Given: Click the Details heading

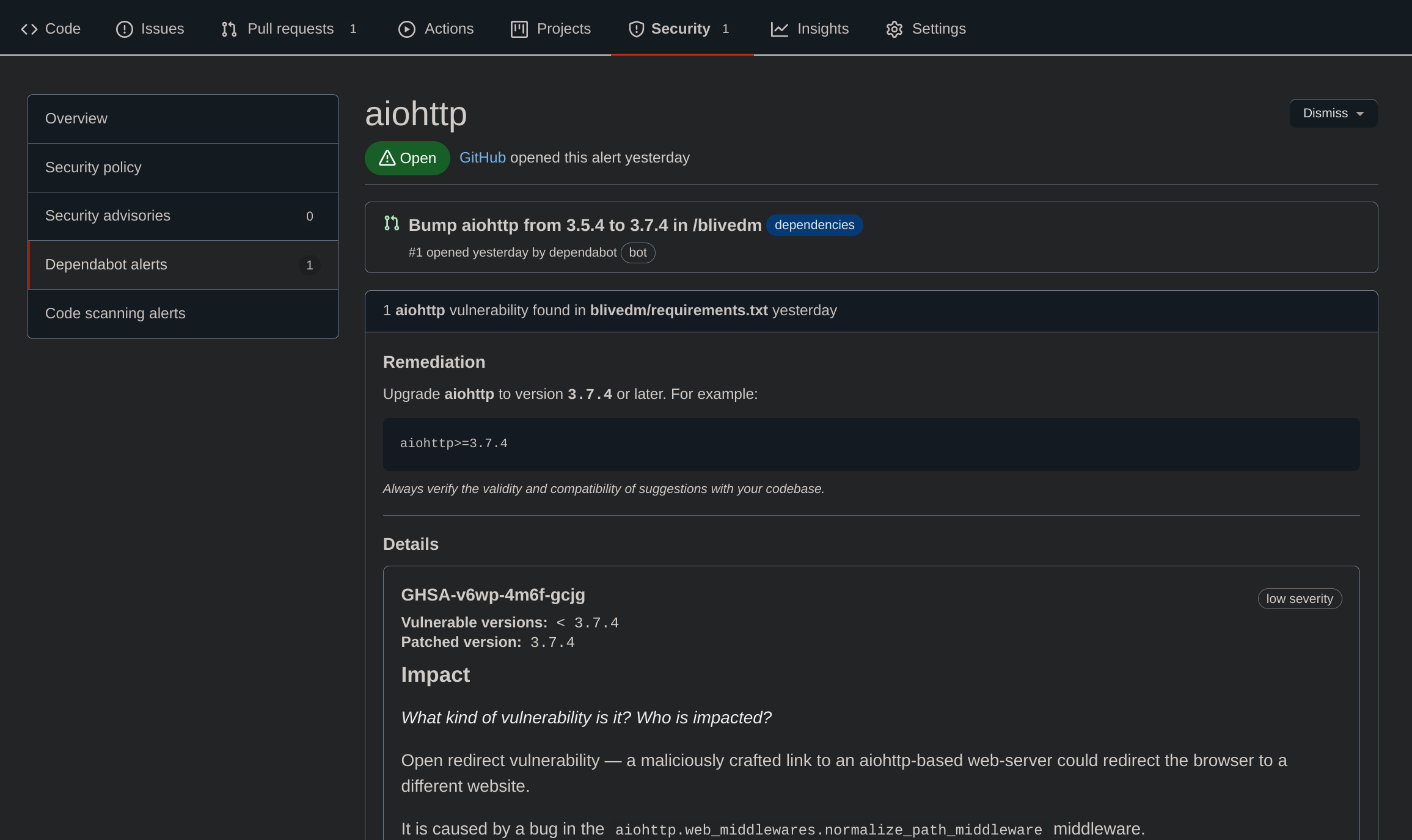Looking at the screenshot, I should (411, 544).
